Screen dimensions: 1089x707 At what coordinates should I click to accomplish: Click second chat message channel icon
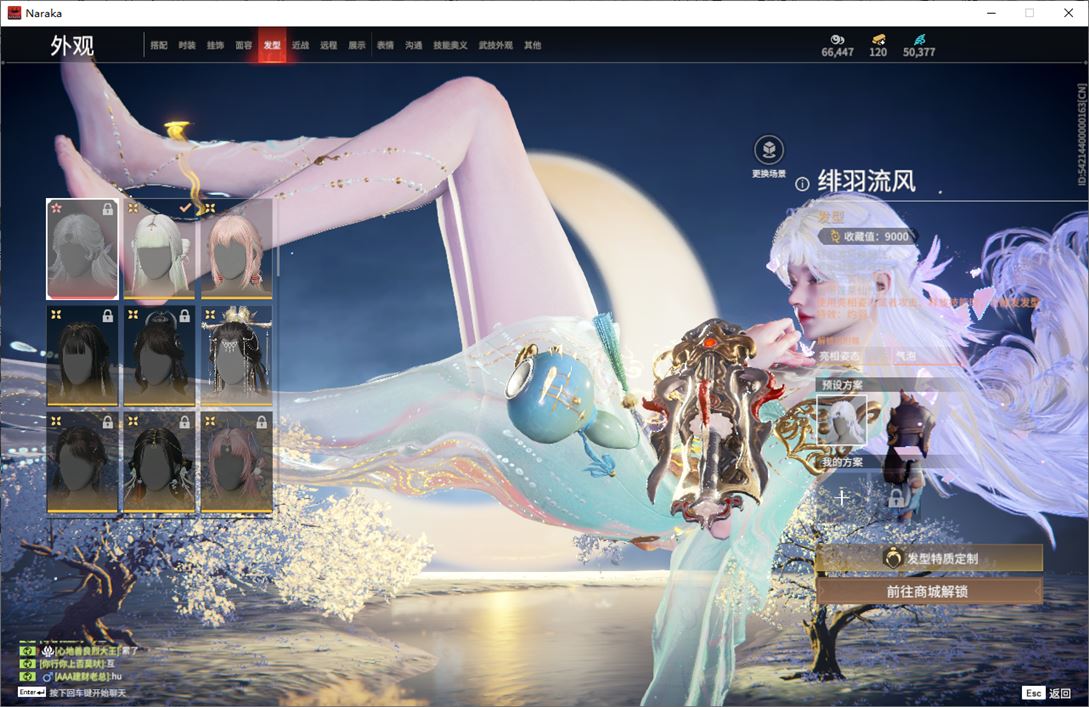pyautogui.click(x=27, y=664)
